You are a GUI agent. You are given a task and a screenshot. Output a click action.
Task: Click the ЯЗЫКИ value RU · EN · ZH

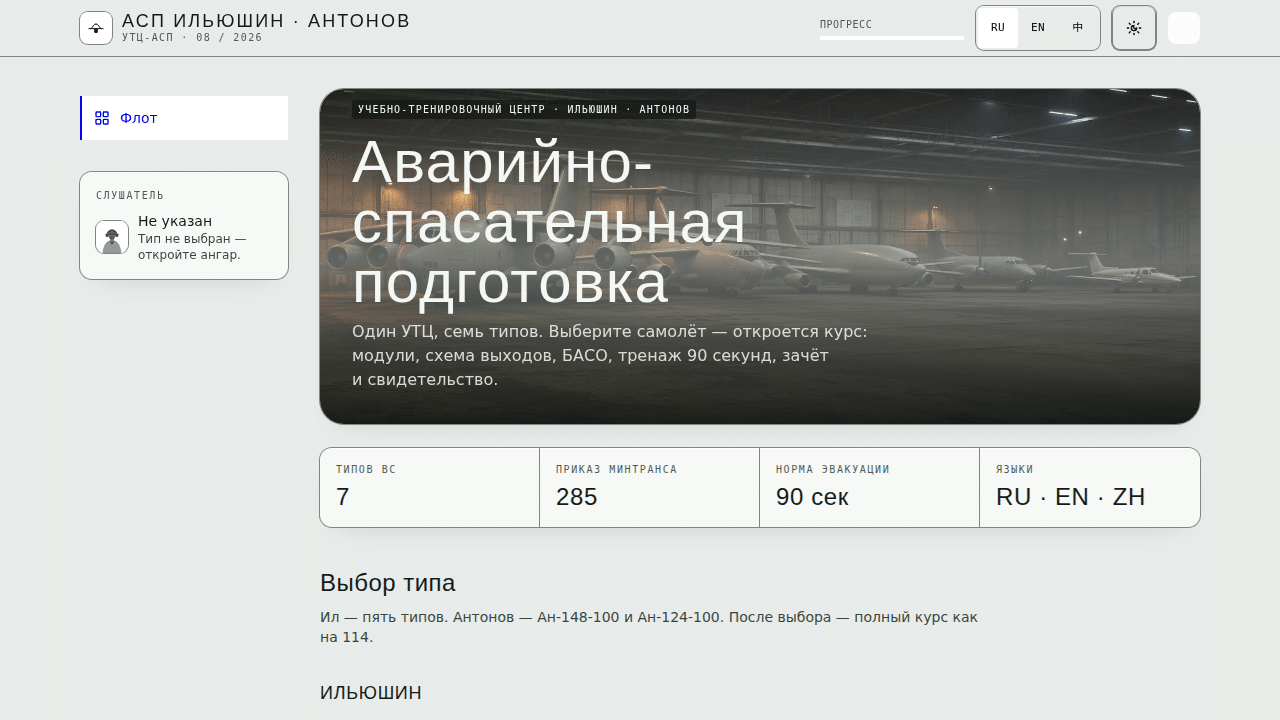(1071, 497)
